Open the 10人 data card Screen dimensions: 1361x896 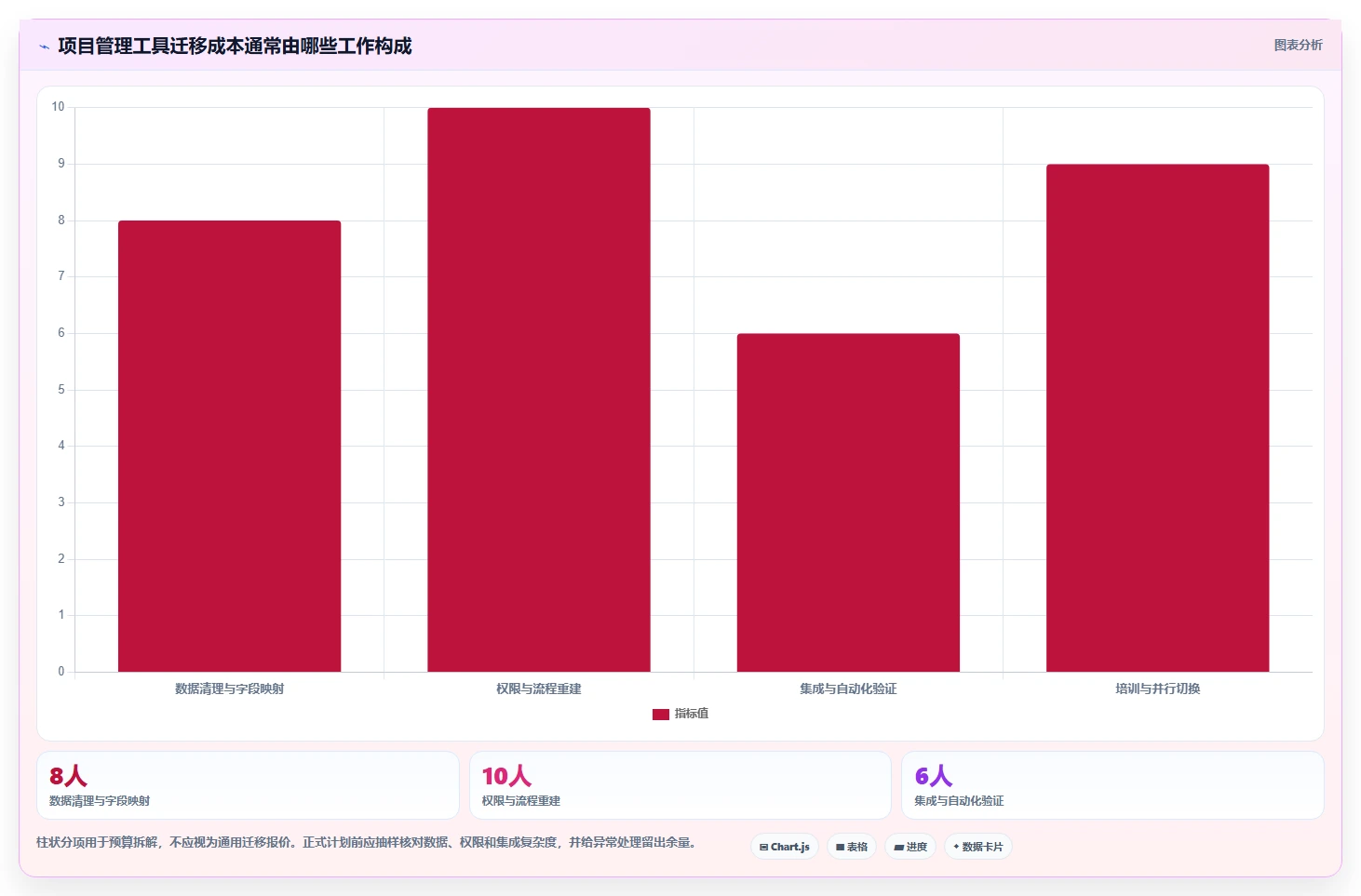tap(680, 785)
